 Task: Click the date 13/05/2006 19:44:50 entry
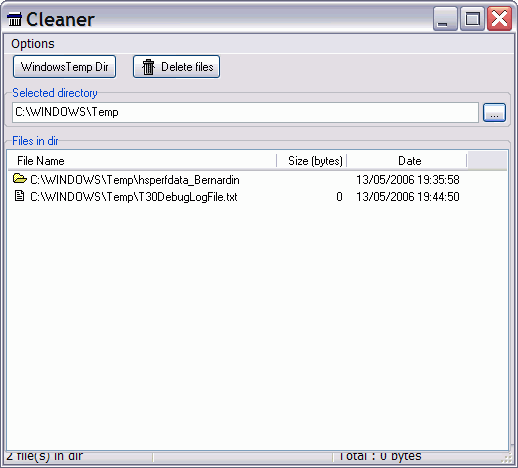408,197
